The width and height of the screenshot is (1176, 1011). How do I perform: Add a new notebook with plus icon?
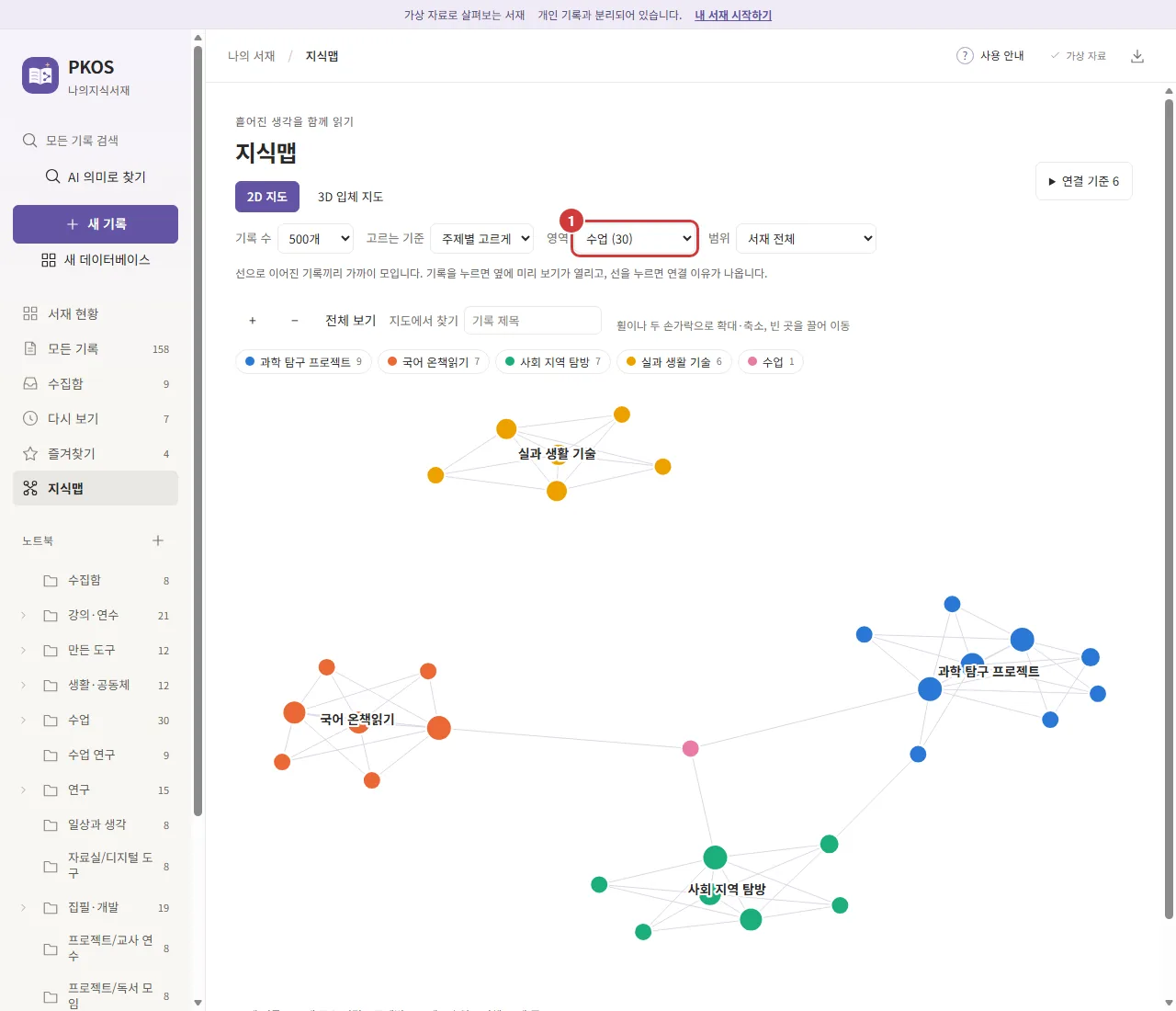click(158, 540)
